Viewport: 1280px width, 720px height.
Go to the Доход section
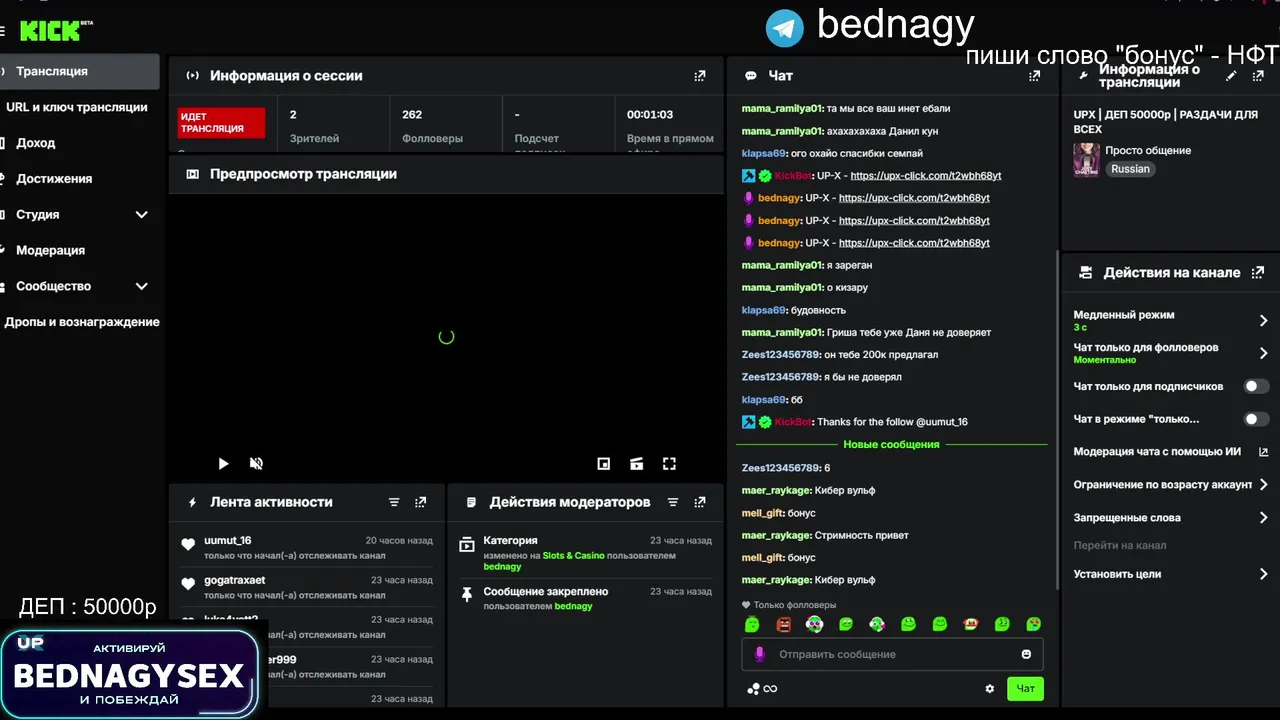pos(36,143)
